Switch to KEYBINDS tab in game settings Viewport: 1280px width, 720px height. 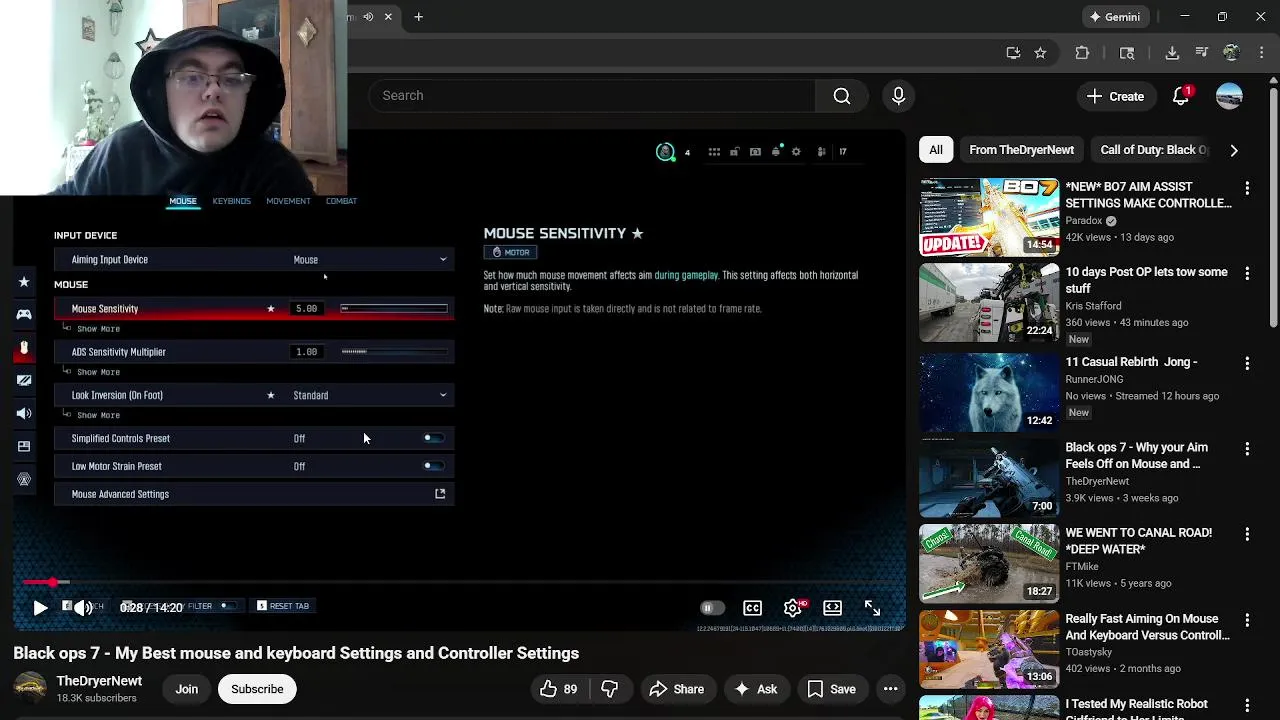click(x=231, y=201)
